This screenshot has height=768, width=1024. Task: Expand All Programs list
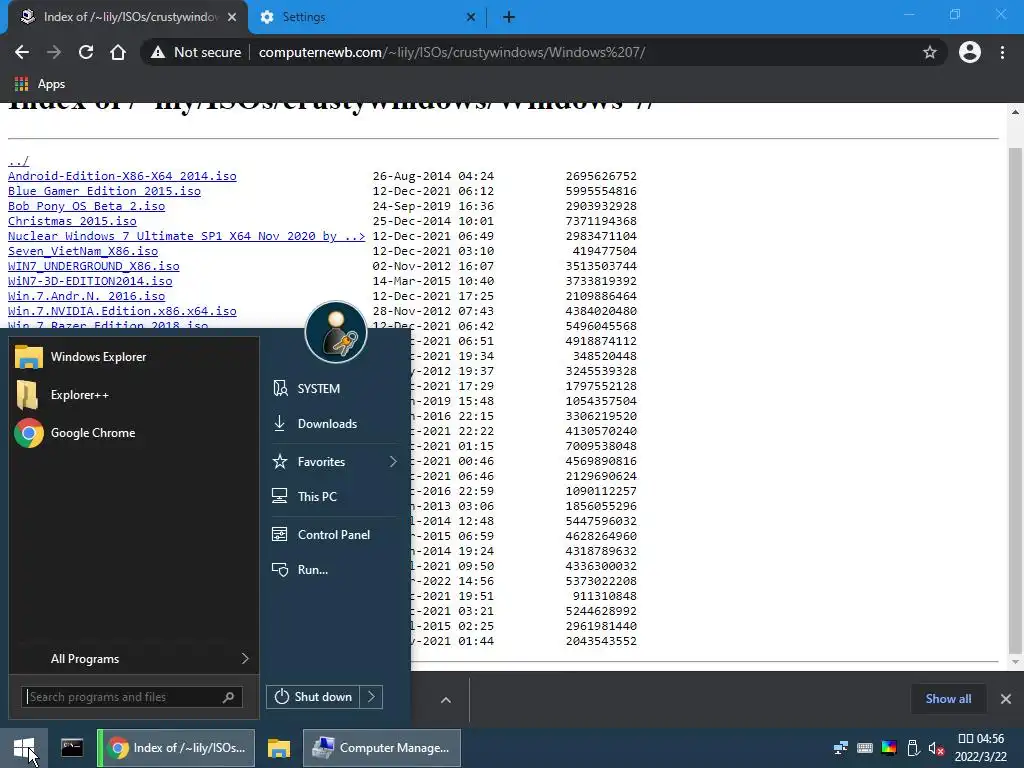tap(134, 658)
